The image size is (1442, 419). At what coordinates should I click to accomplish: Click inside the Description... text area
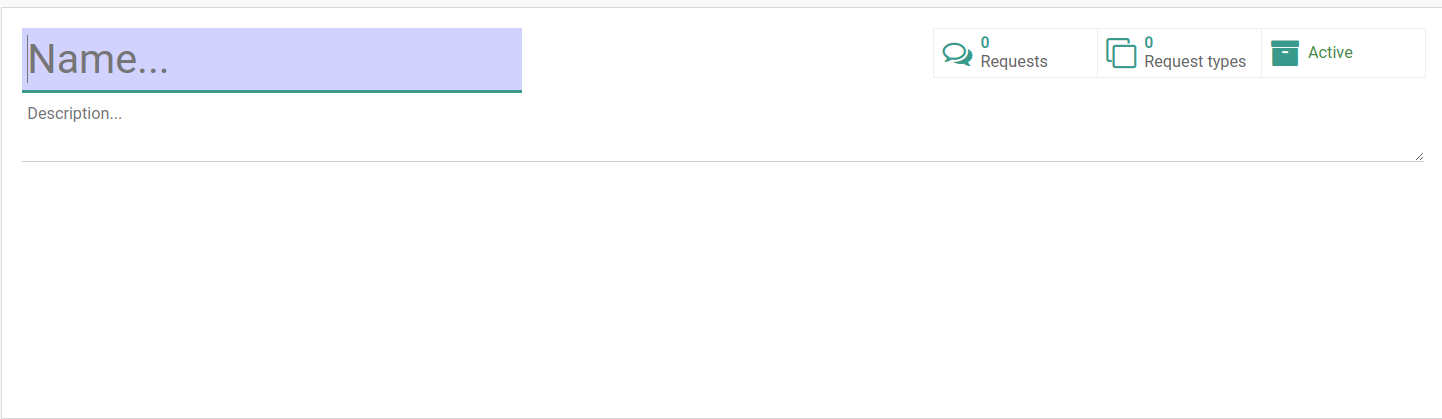(x=723, y=131)
